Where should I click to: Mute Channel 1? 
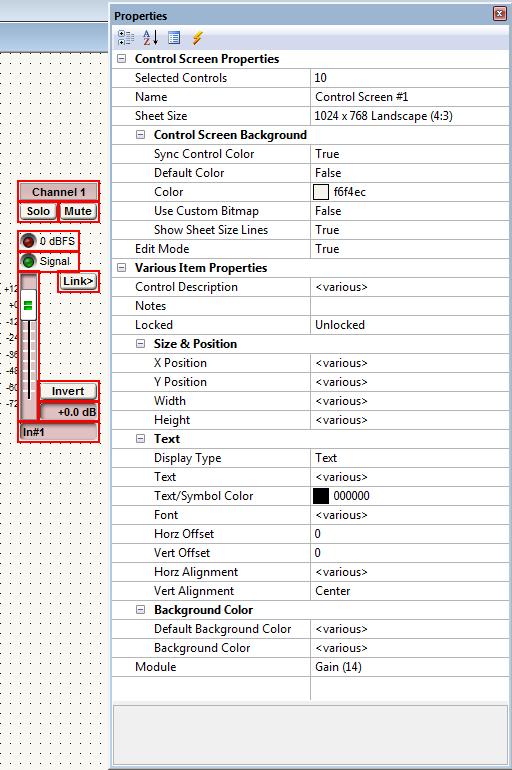78,212
